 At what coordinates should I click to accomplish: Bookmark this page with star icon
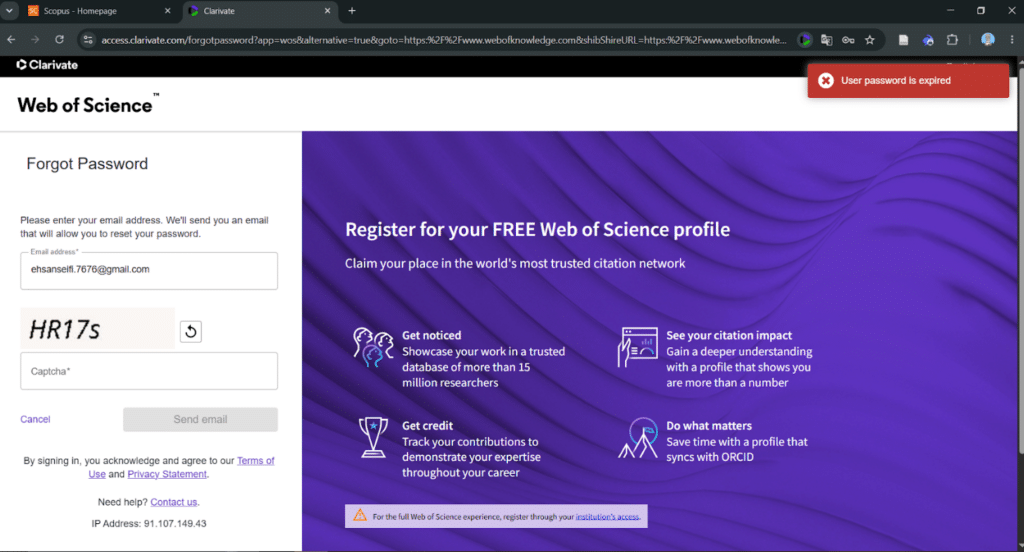point(870,40)
